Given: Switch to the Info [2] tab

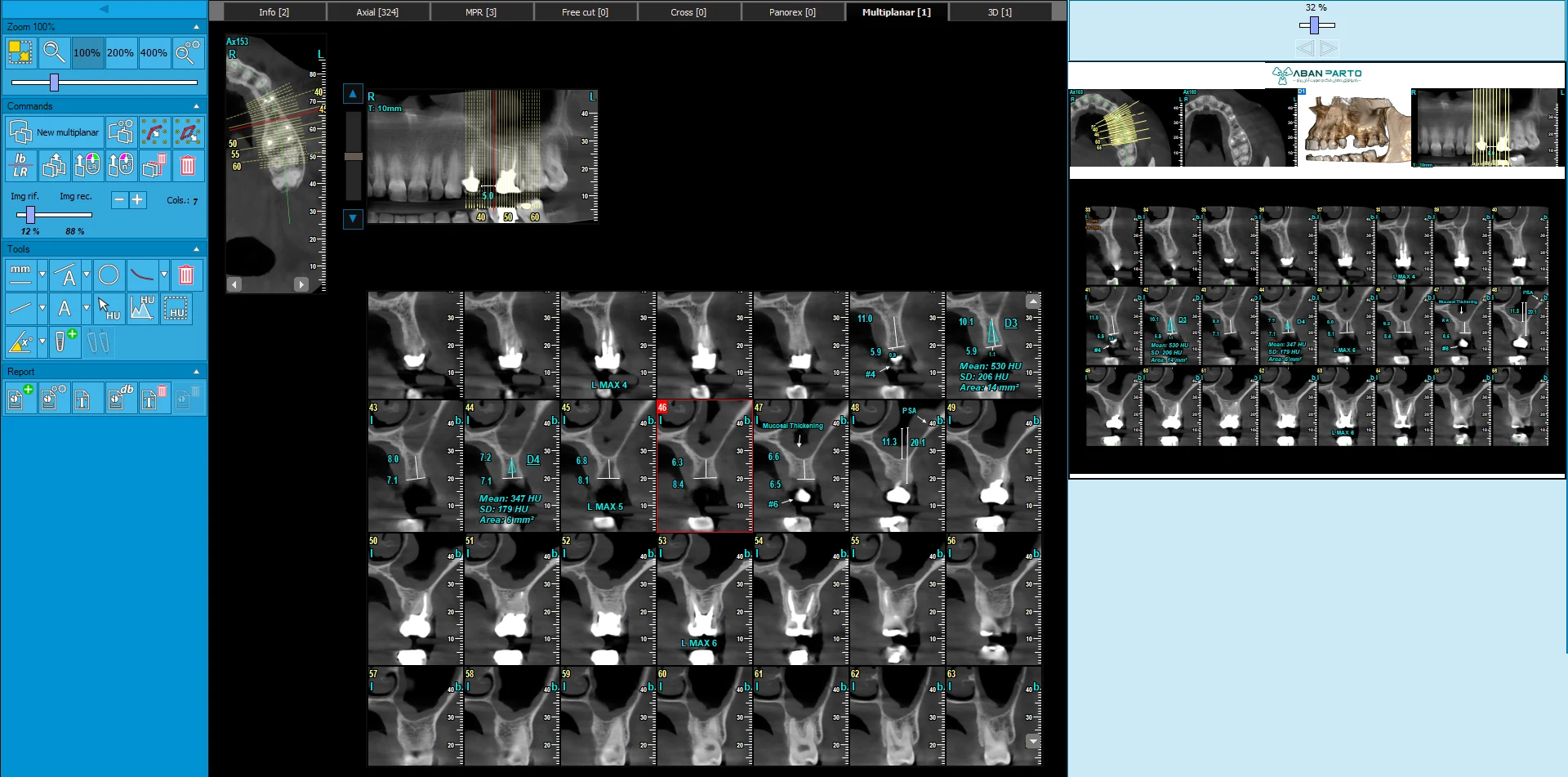Looking at the screenshot, I should pyautogui.click(x=274, y=12).
